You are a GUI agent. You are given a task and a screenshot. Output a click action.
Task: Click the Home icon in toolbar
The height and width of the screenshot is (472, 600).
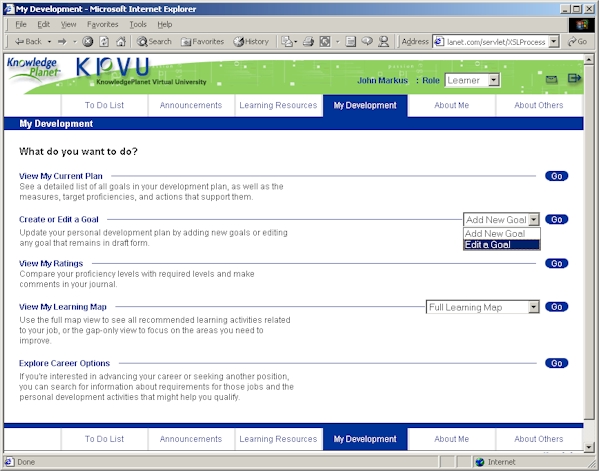(121, 41)
